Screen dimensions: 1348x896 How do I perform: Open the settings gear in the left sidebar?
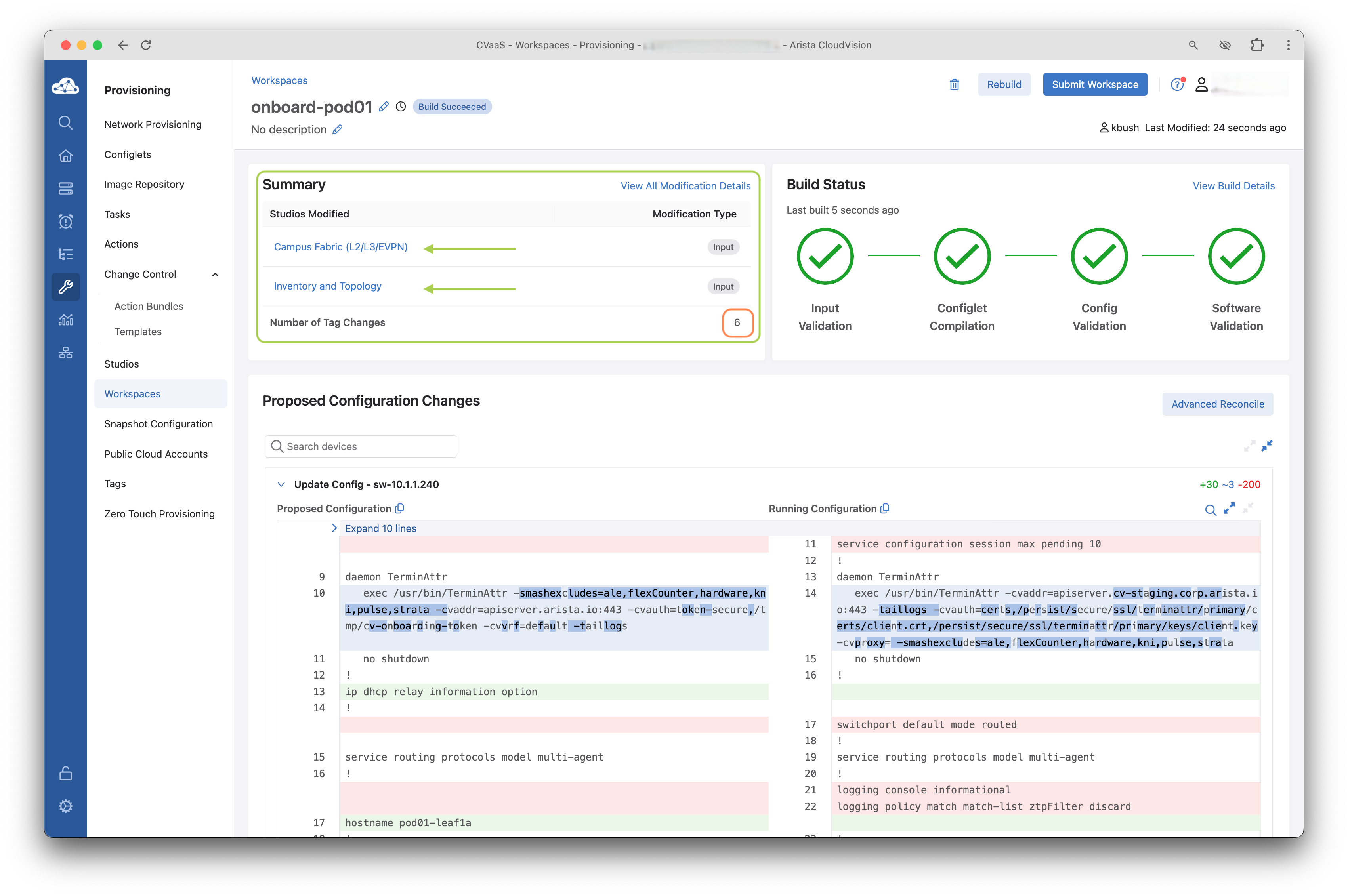pos(66,806)
